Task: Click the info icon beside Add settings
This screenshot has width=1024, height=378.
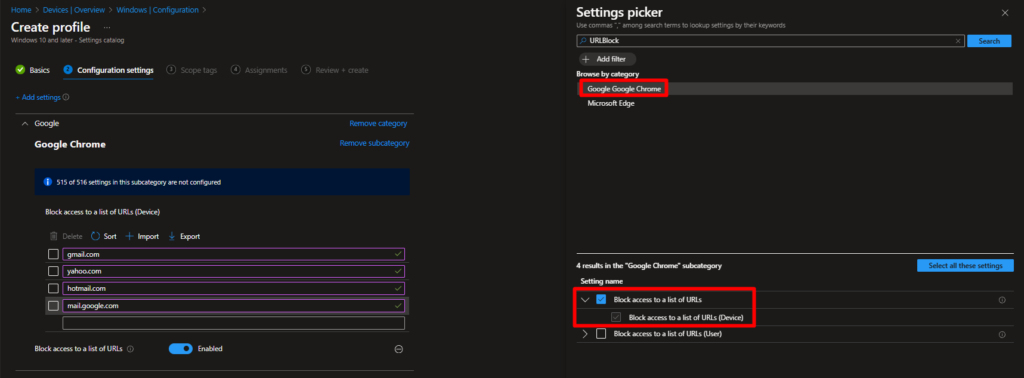Action: (x=66, y=97)
